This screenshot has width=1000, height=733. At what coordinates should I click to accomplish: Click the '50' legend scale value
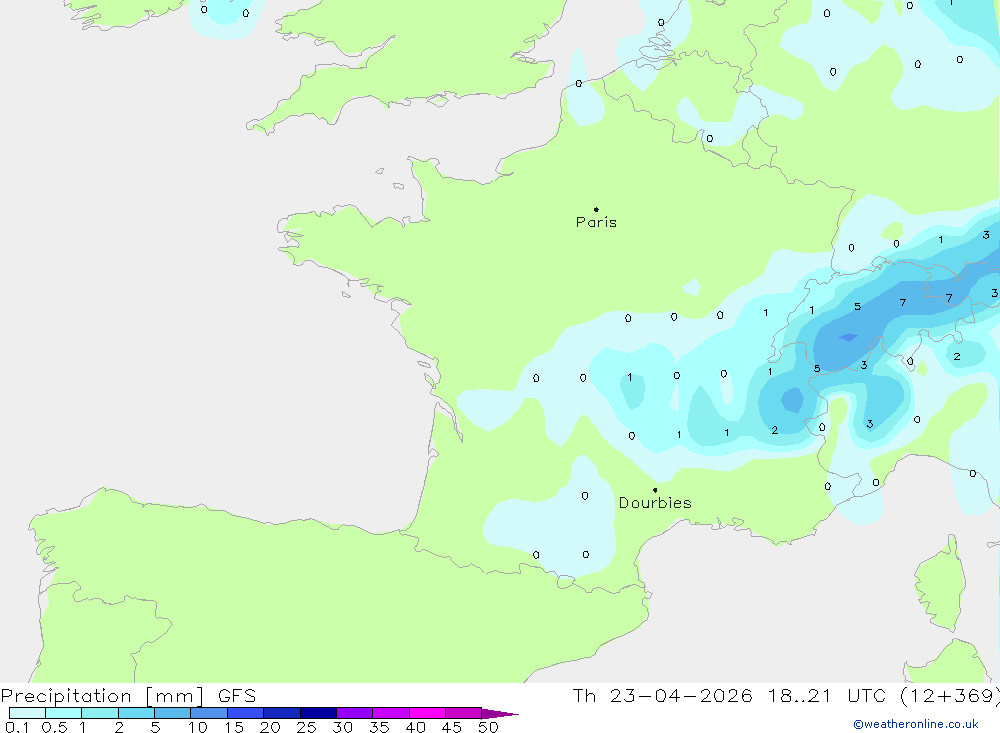click(488, 727)
